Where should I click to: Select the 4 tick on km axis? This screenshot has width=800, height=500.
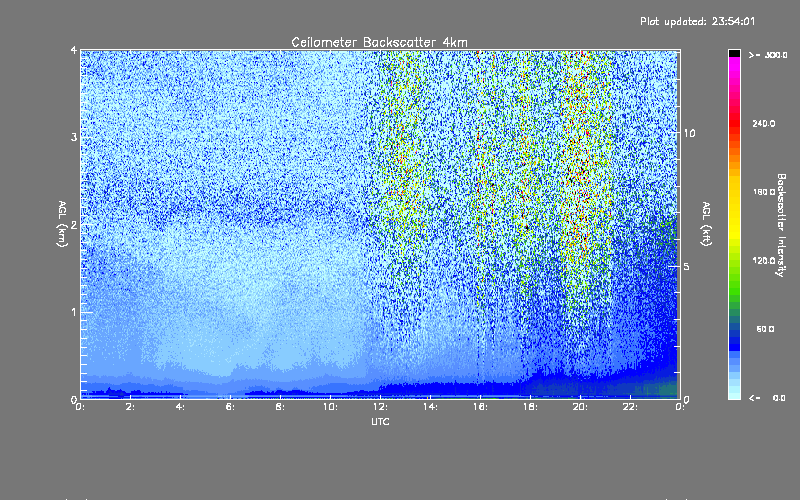click(x=74, y=51)
